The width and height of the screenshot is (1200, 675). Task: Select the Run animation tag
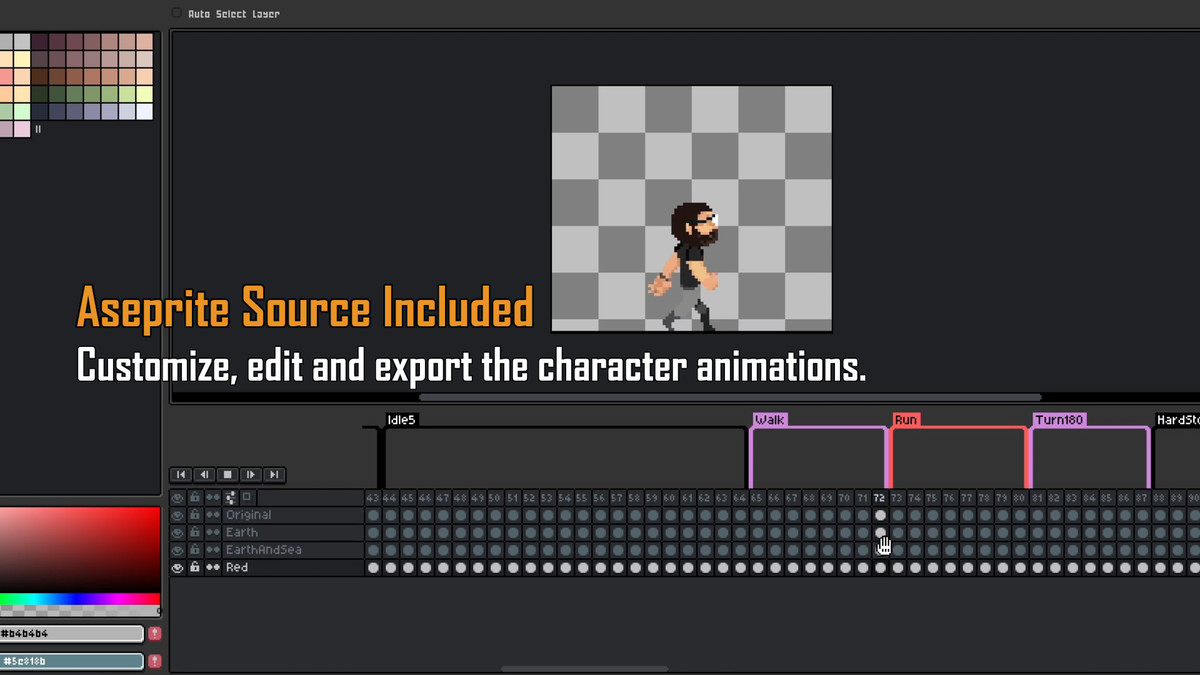pos(906,420)
